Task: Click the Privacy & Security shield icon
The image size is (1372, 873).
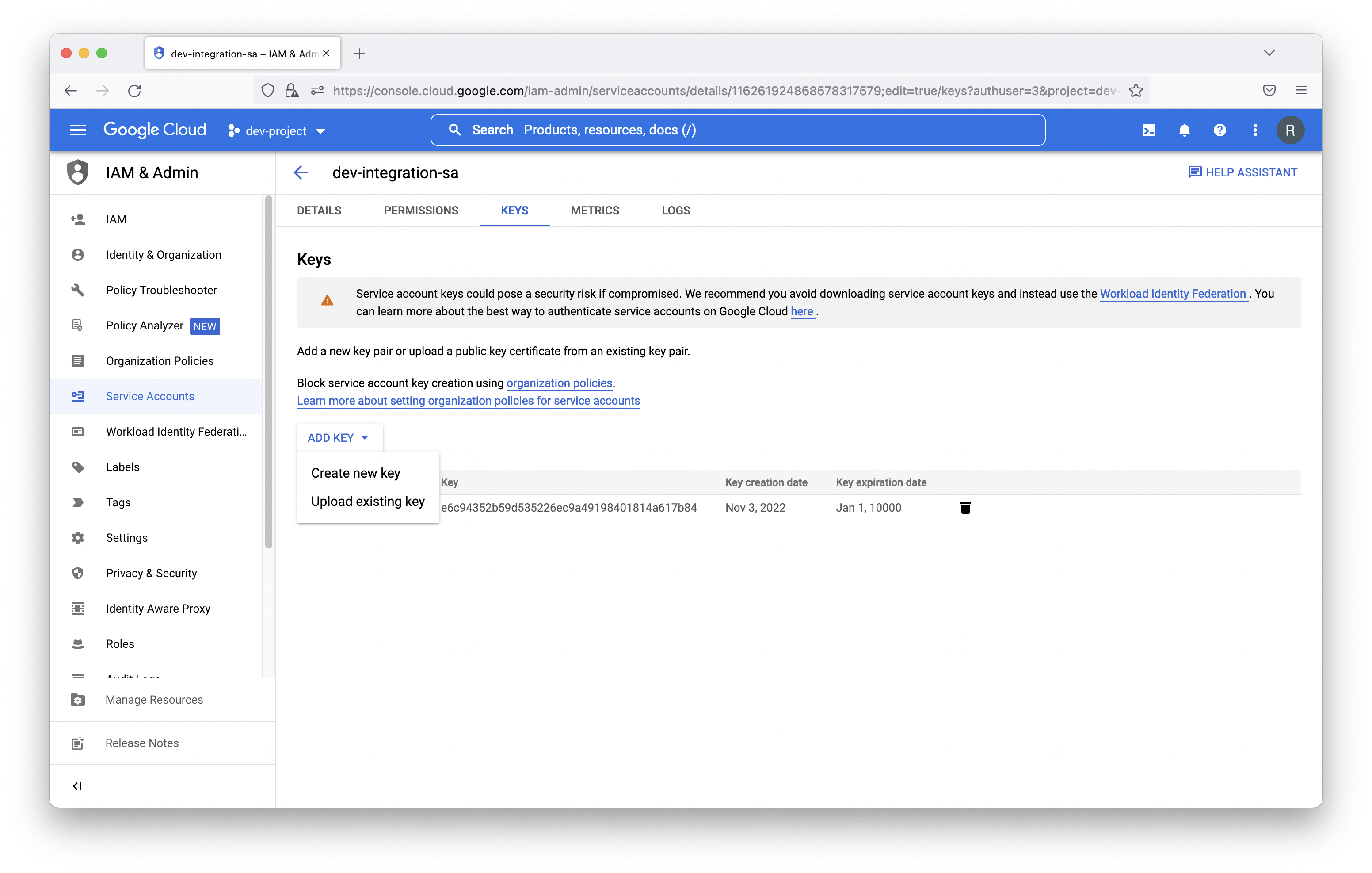Action: pos(77,573)
